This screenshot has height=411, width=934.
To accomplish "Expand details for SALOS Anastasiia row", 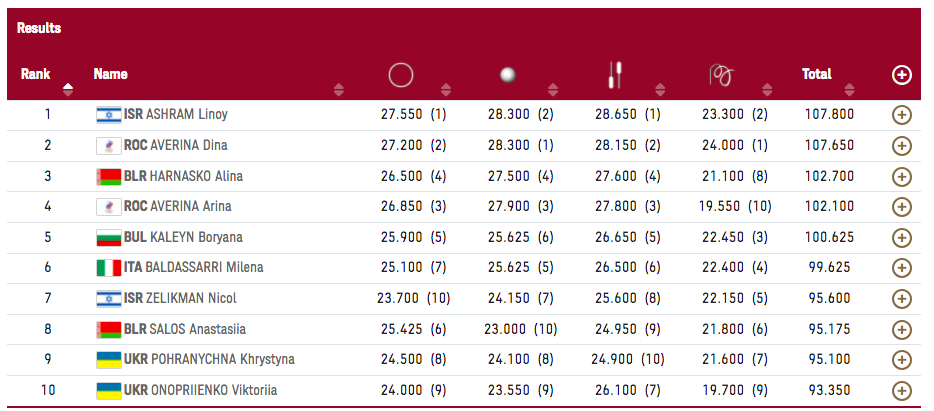I will click(901, 329).
